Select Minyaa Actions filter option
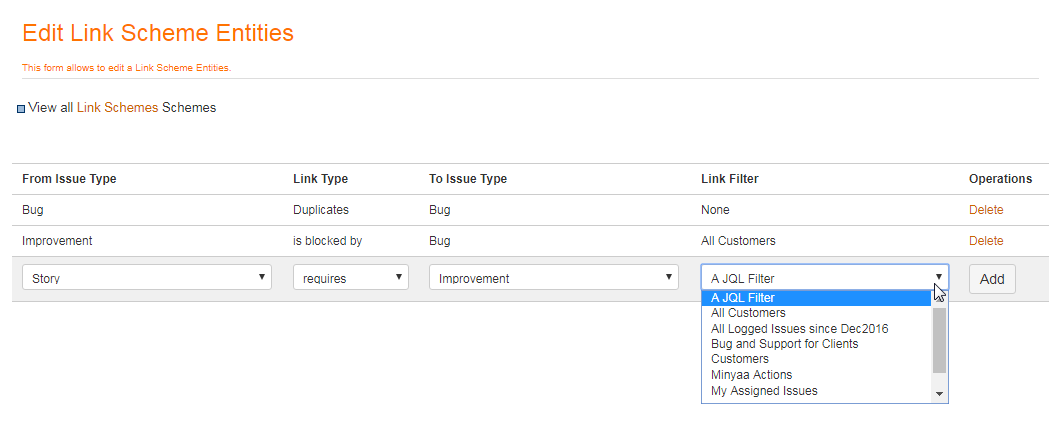1056x448 pixels. 816,375
